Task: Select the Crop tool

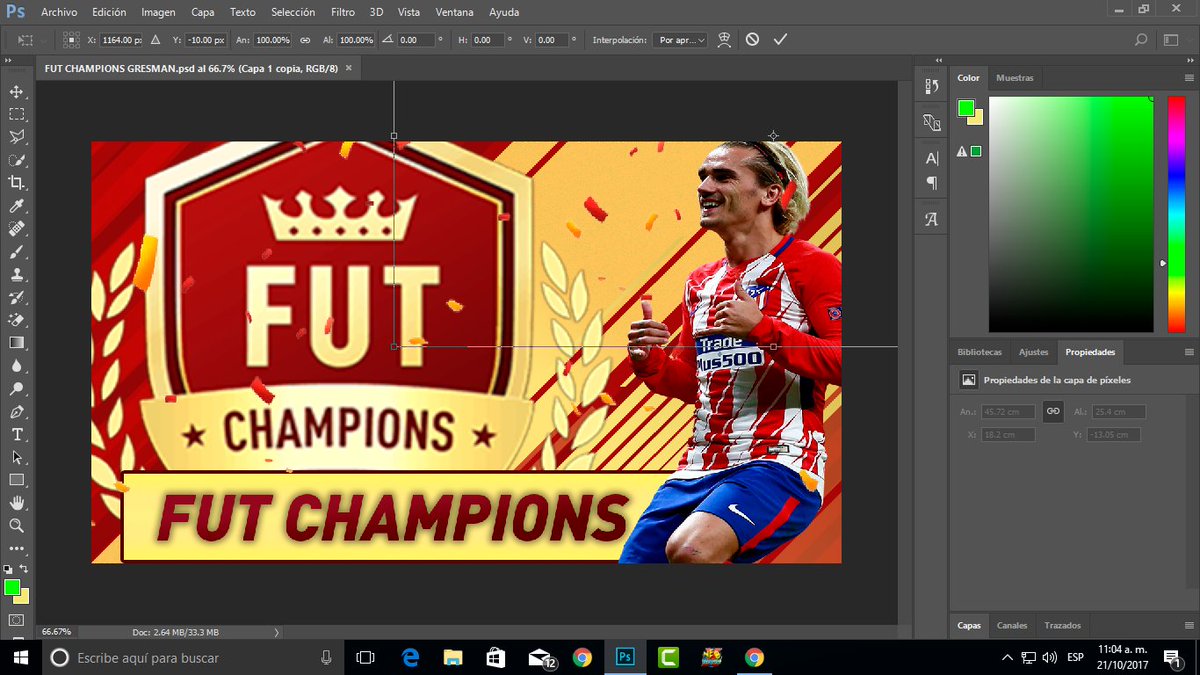Action: pyautogui.click(x=17, y=182)
